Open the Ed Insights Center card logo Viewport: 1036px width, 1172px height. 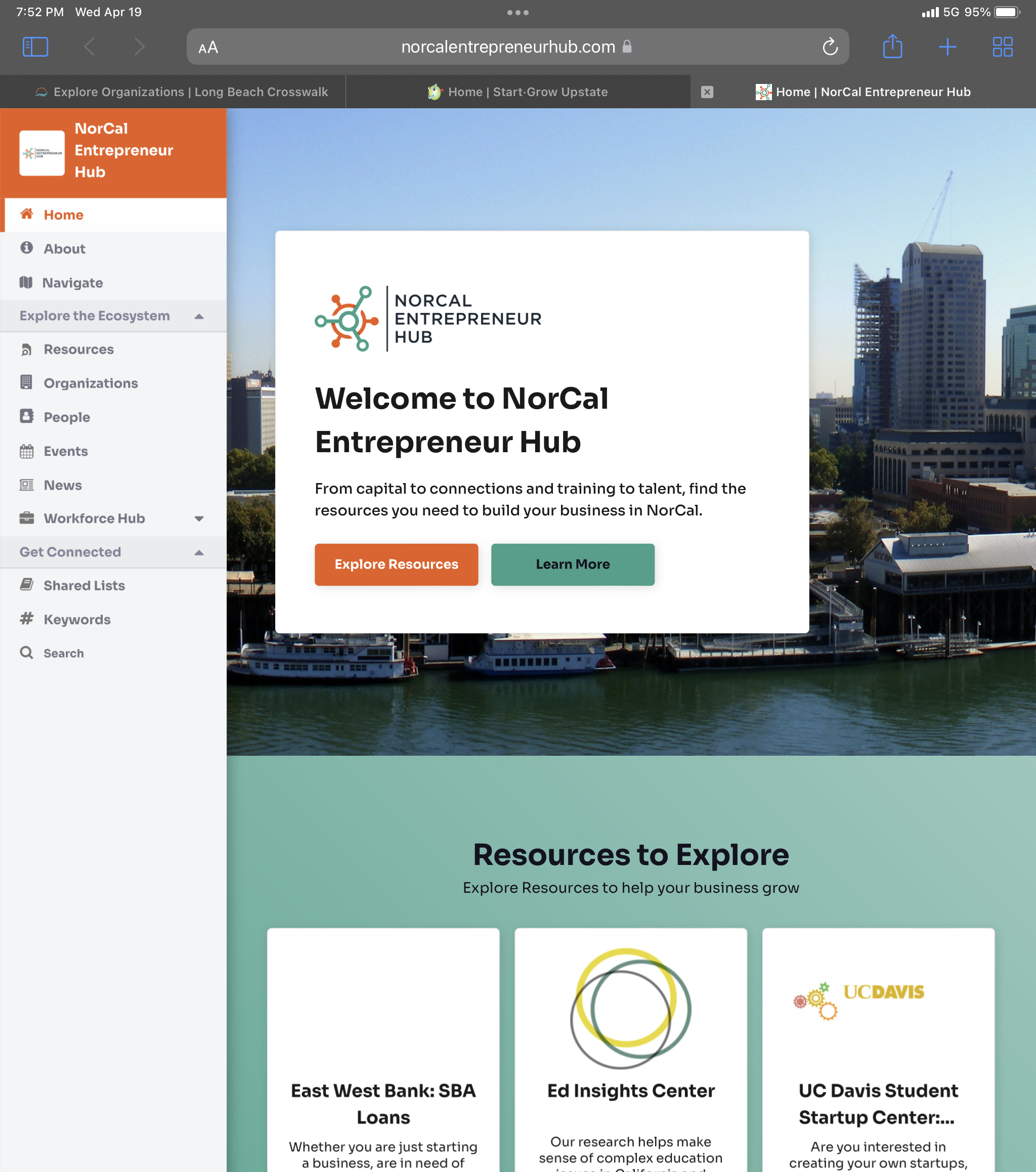tap(631, 1009)
